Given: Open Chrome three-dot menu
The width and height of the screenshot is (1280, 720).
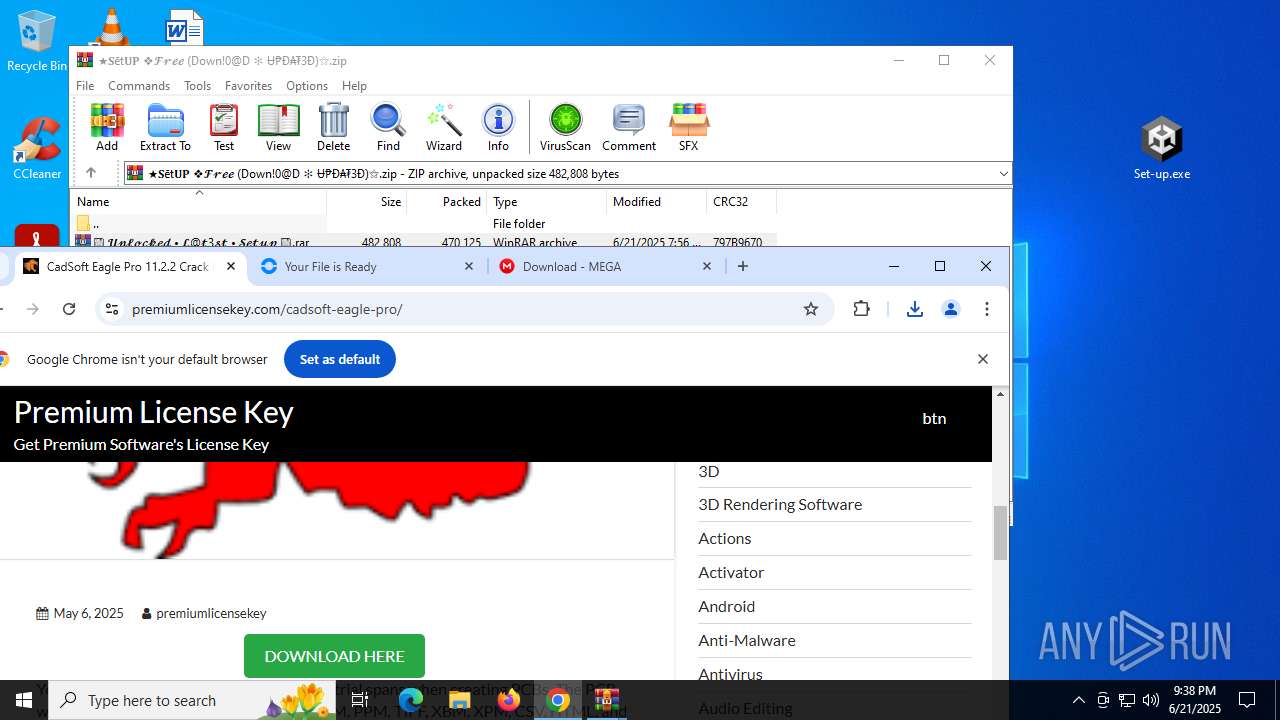Looking at the screenshot, I should 987,309.
